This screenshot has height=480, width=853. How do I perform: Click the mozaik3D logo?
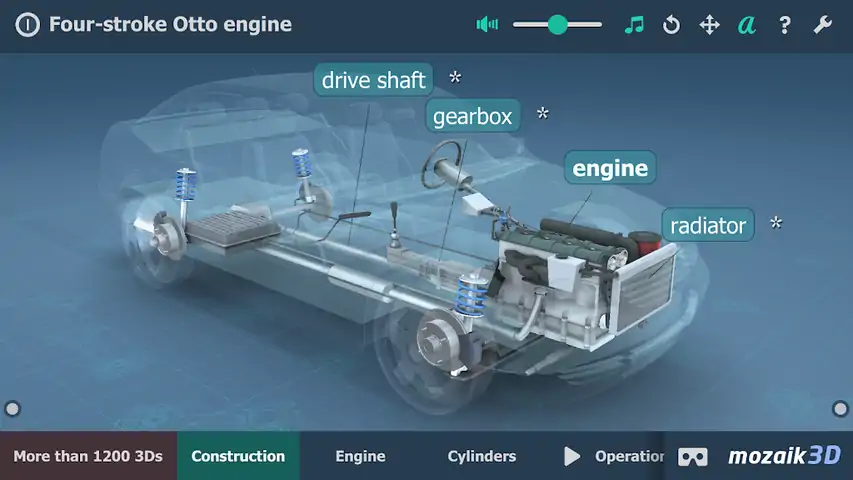coord(783,456)
